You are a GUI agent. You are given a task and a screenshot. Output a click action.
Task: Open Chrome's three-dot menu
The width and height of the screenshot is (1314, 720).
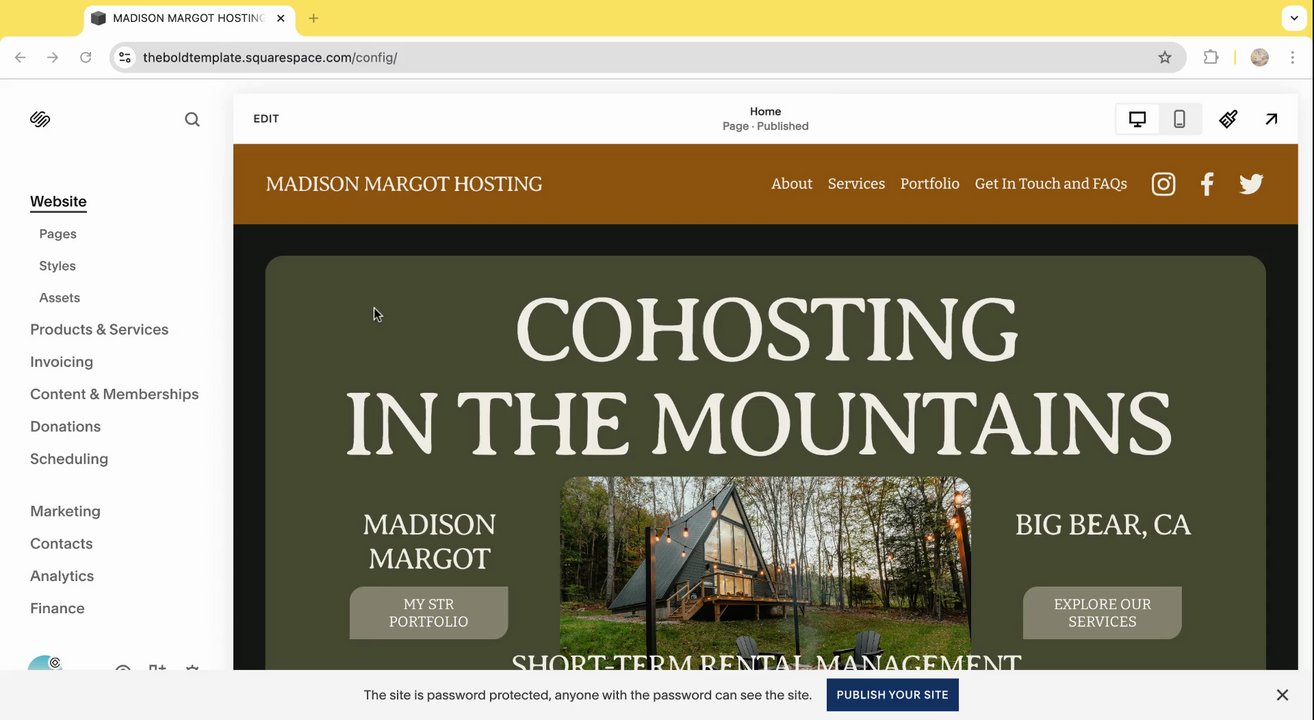click(x=1294, y=58)
